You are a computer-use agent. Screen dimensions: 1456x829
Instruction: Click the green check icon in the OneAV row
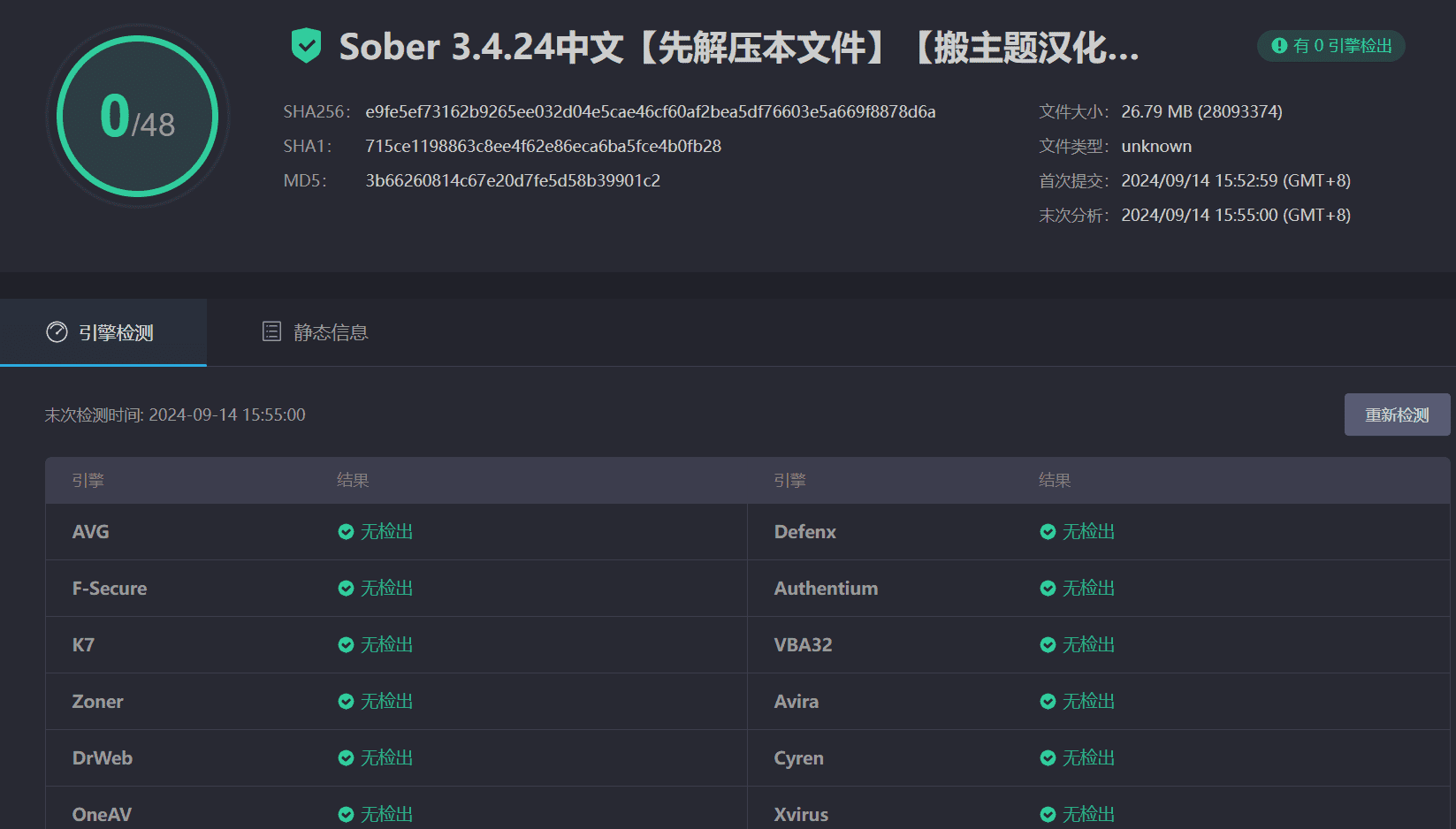346,815
